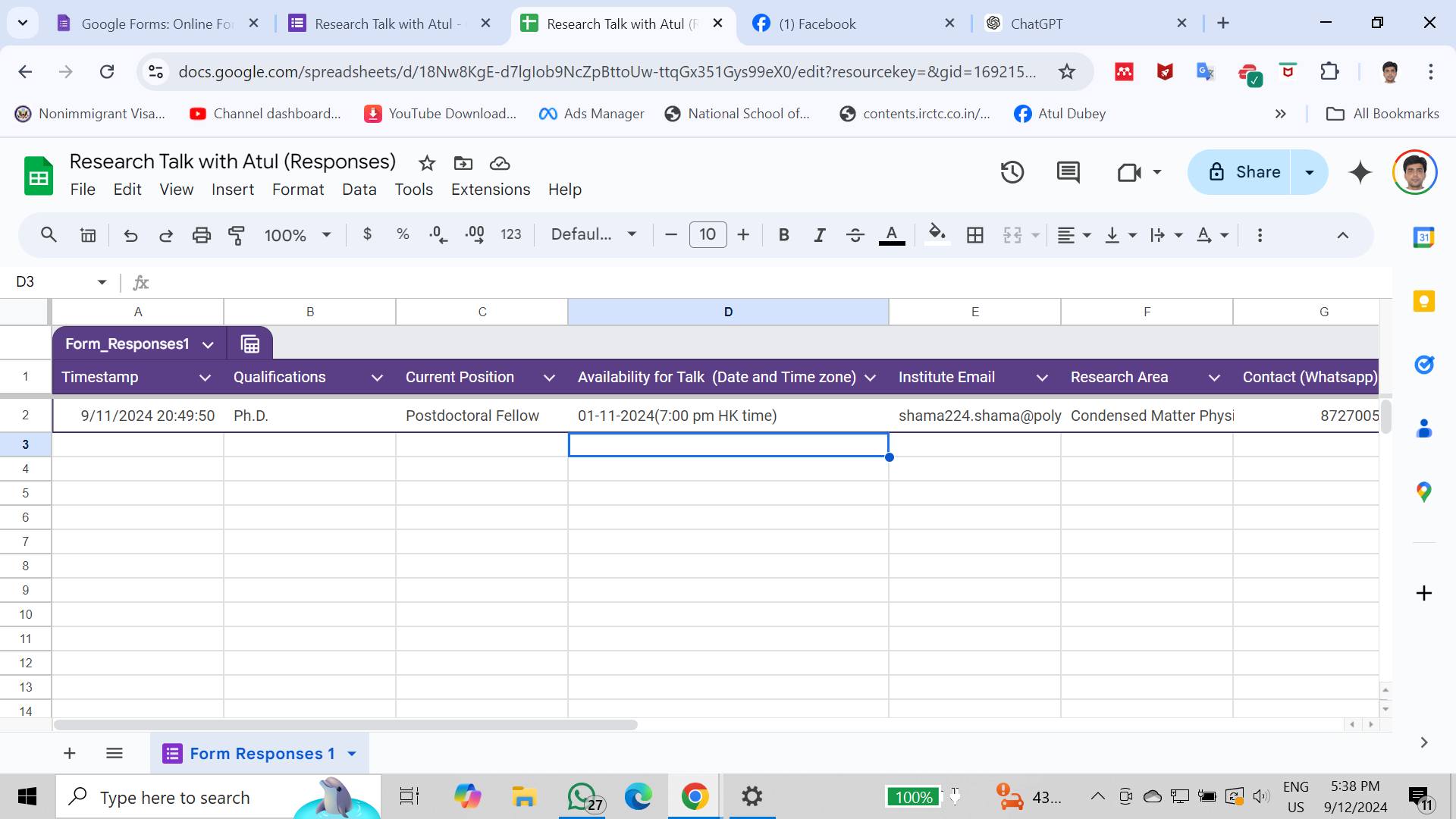Open the more toolbar options menu

pyautogui.click(x=1260, y=235)
